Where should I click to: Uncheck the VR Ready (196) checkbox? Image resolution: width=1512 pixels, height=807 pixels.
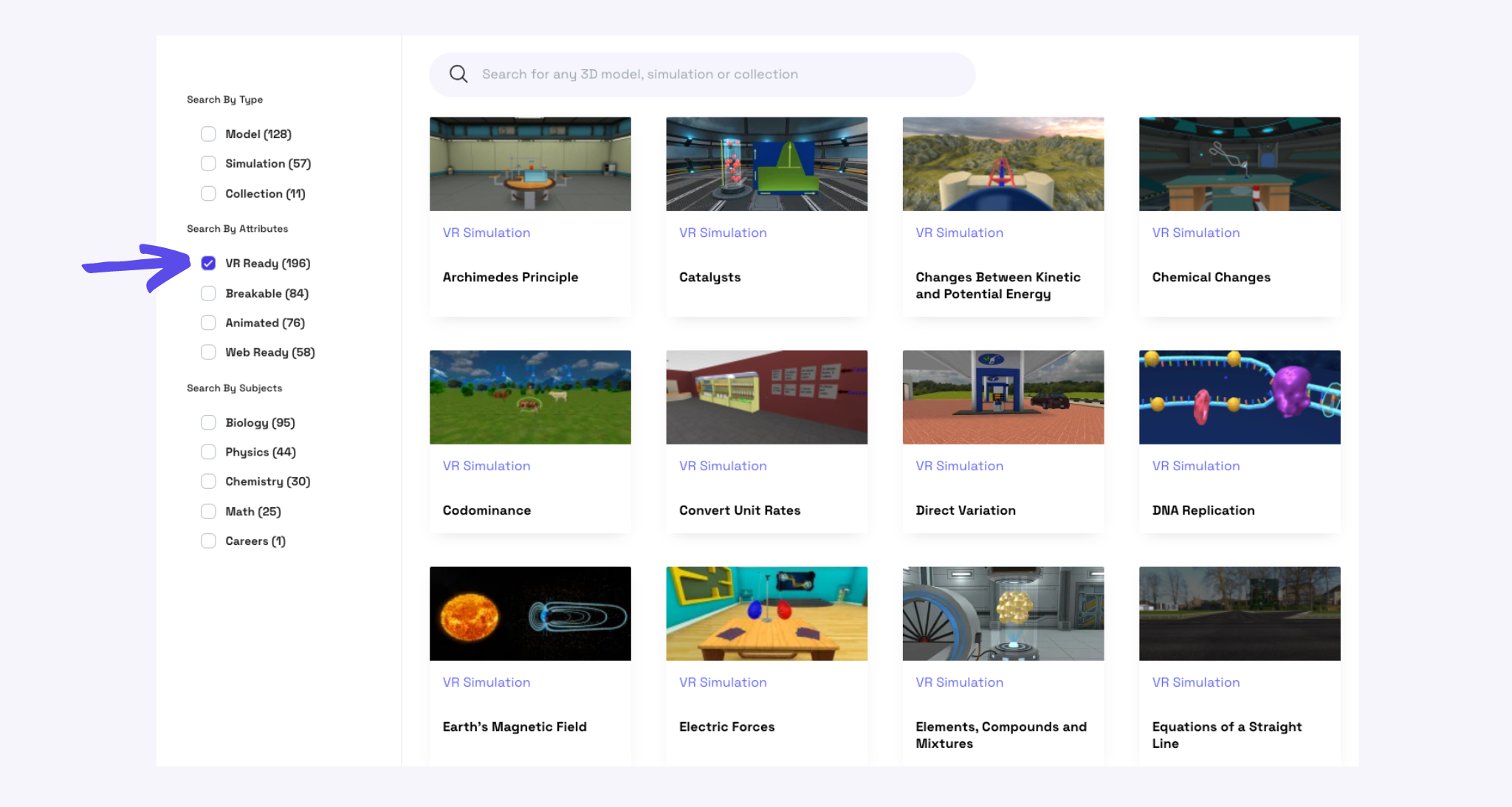(208, 263)
